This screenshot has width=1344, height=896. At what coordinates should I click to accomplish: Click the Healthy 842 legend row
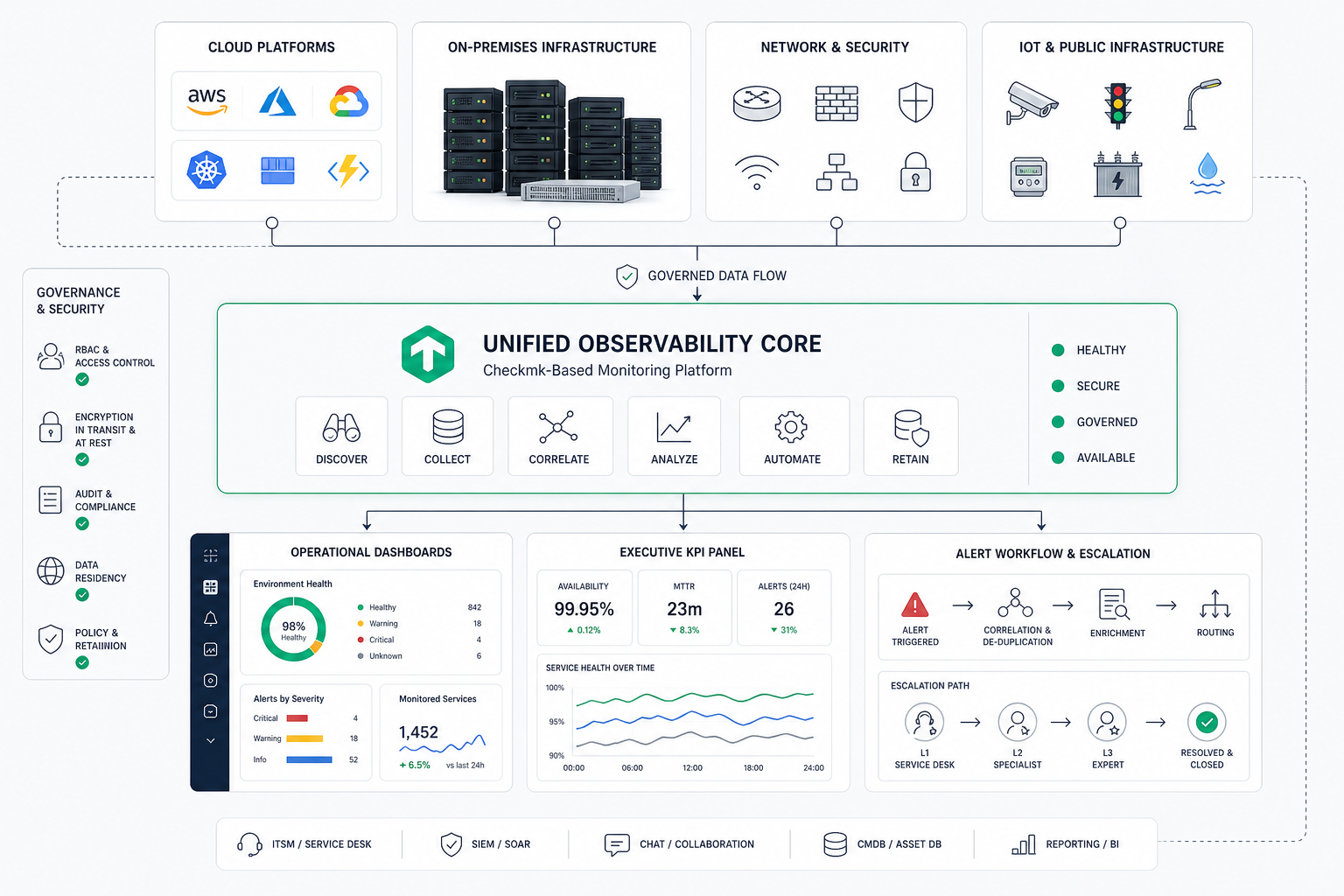[x=419, y=607]
